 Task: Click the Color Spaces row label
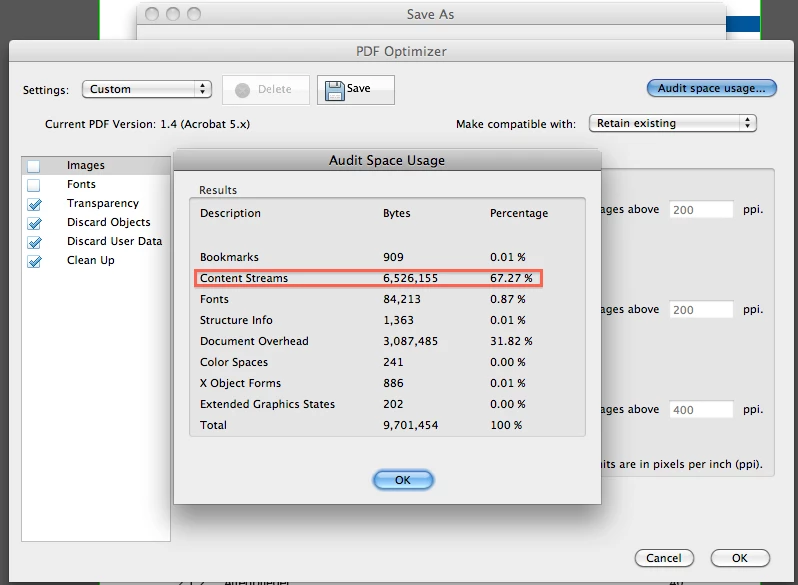(234, 362)
